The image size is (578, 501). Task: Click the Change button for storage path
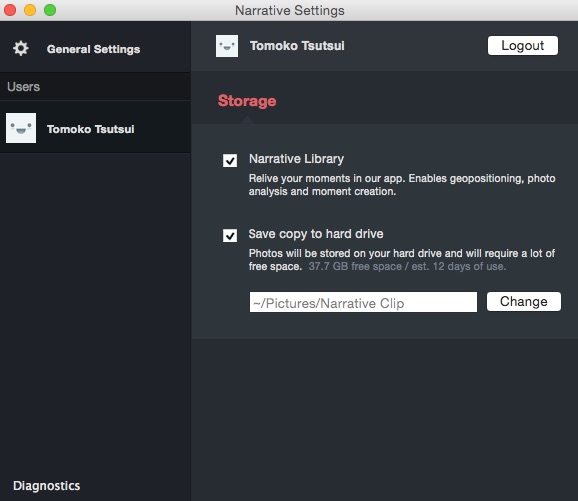pyautogui.click(x=524, y=302)
